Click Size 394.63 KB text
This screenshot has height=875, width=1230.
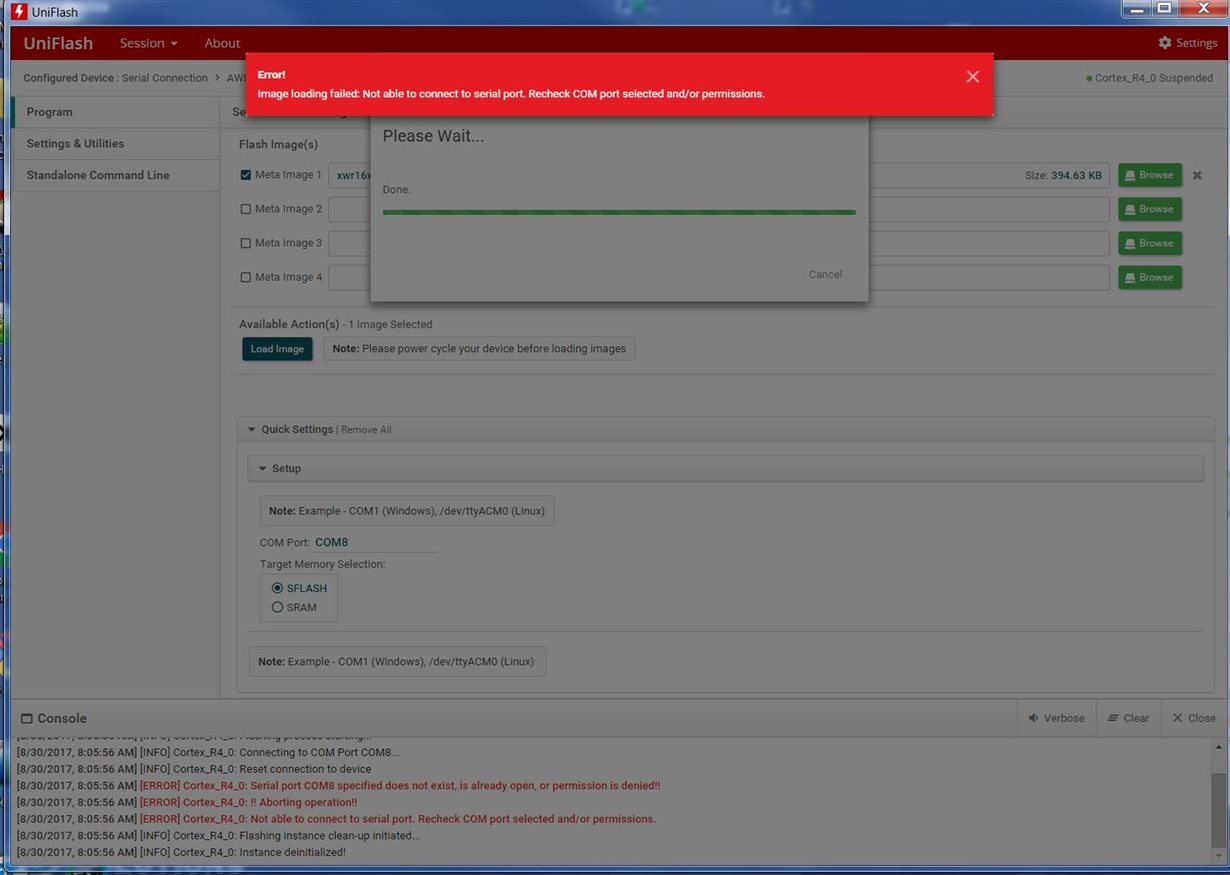[x=1063, y=175]
